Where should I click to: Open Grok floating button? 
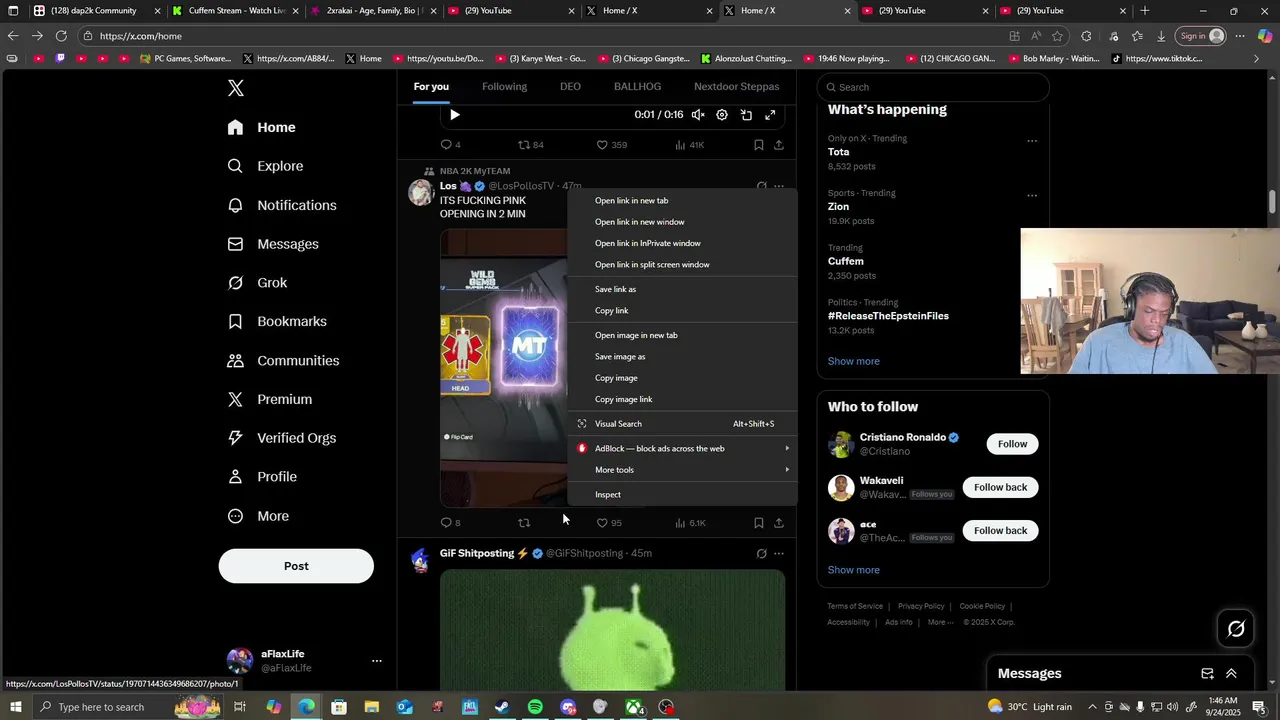click(1236, 629)
